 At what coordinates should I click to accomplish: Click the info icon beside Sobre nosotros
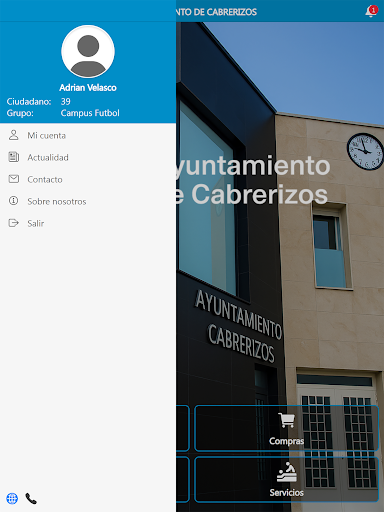[x=13, y=201]
